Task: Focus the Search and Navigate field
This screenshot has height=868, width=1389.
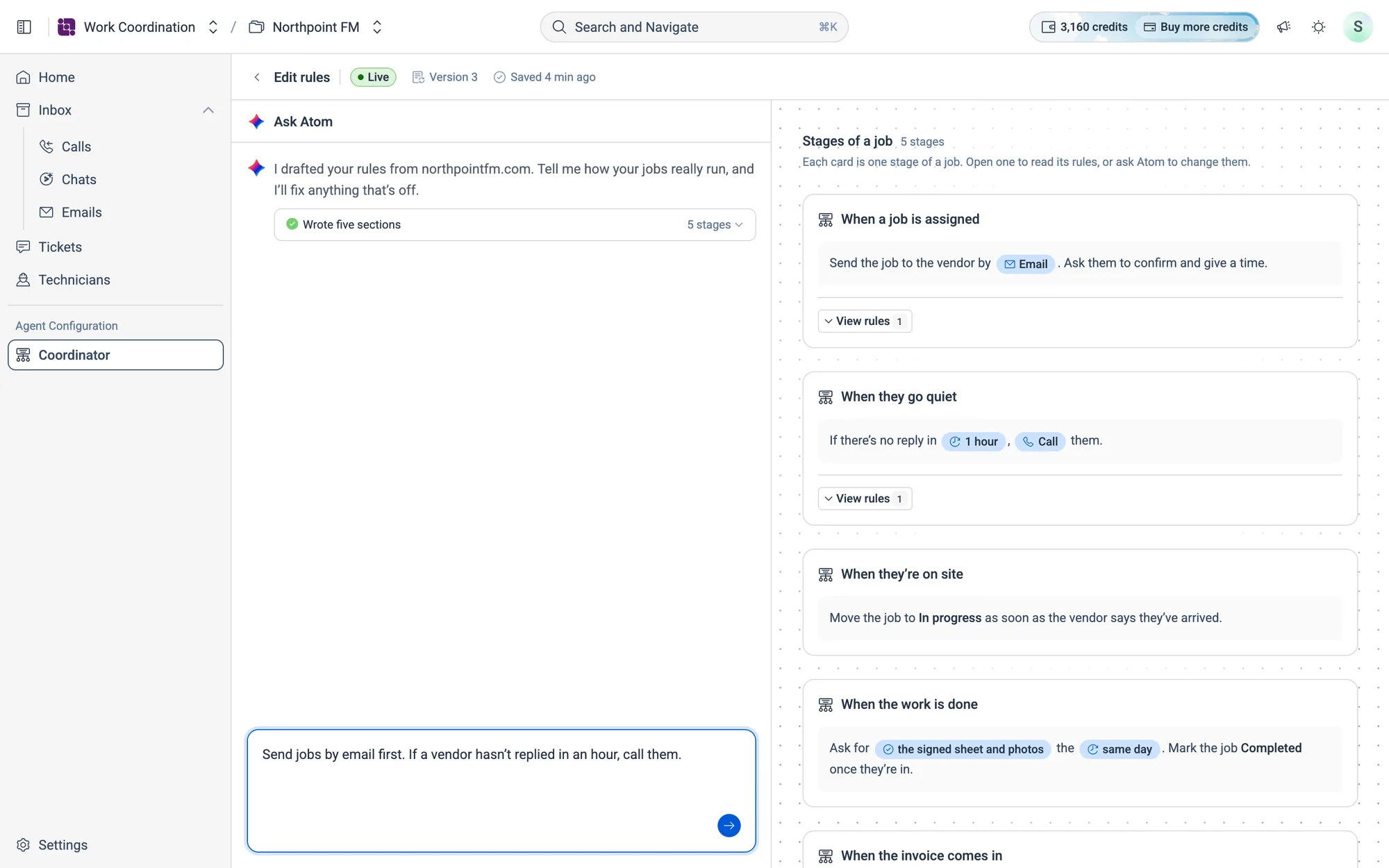Action: pos(694,27)
